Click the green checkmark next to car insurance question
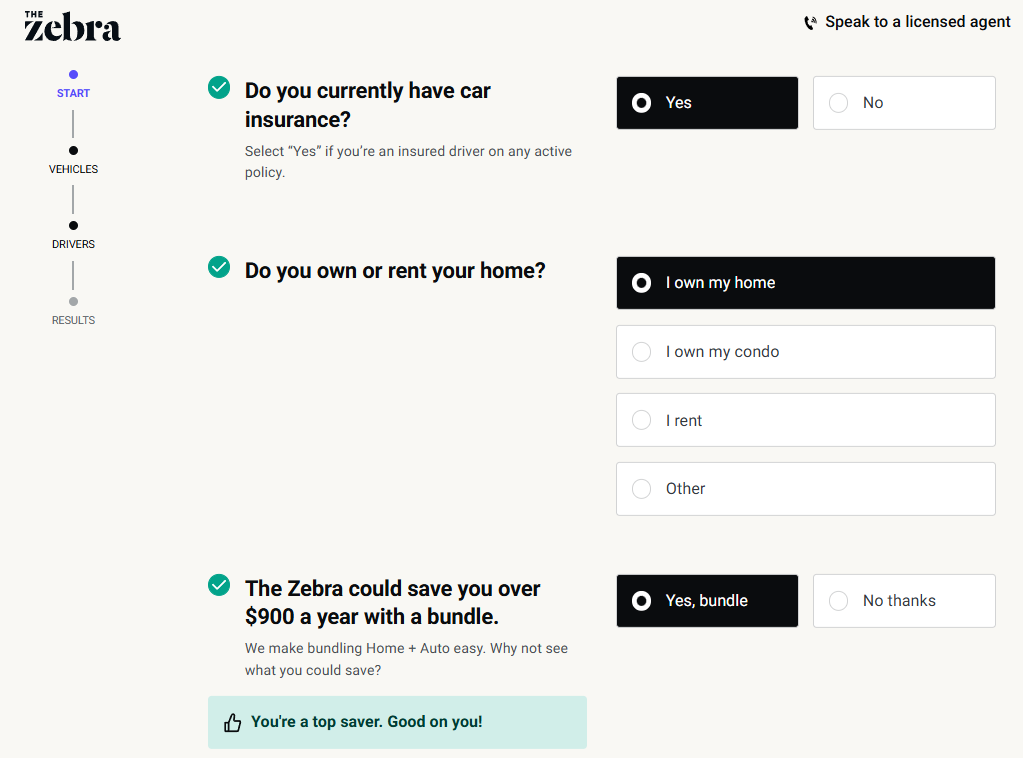 [219, 88]
